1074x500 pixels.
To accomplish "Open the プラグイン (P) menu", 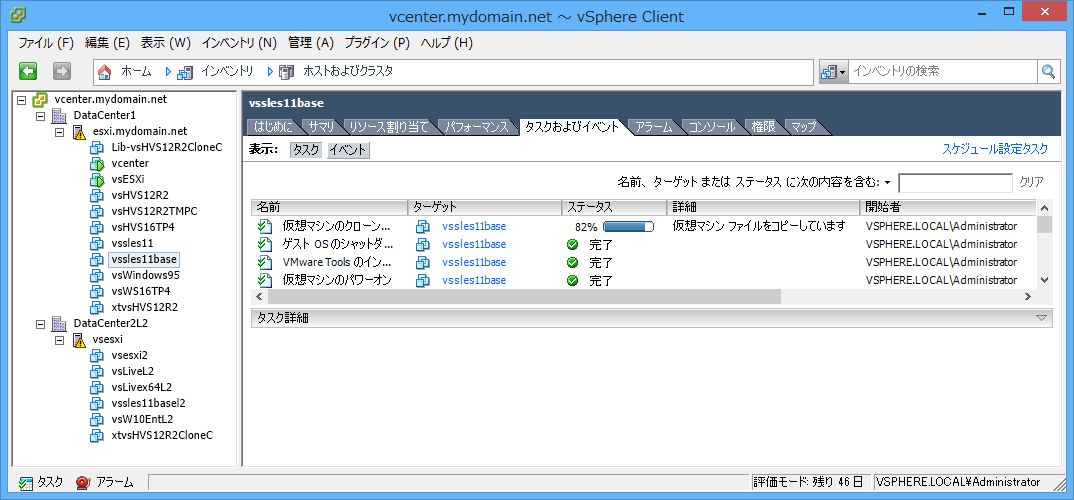I will (x=377, y=43).
